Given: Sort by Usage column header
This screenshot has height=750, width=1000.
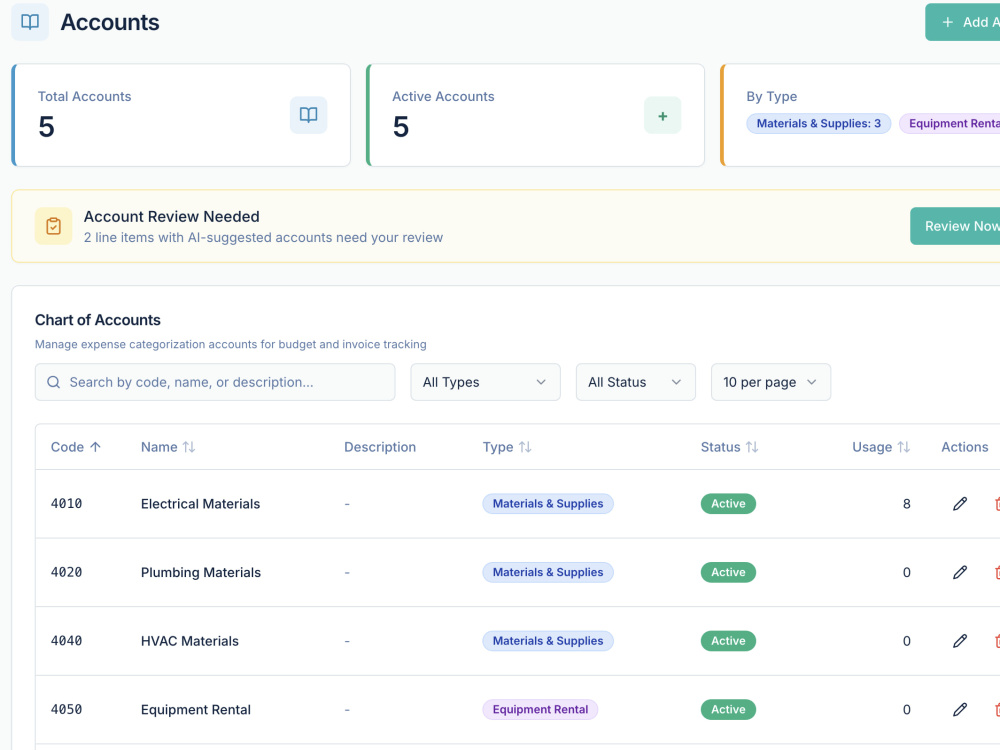Looking at the screenshot, I should pyautogui.click(x=881, y=447).
